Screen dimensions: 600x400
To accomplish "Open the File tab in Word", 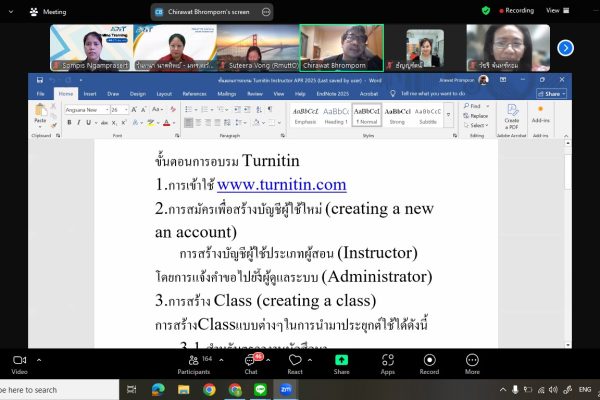I will (41, 94).
